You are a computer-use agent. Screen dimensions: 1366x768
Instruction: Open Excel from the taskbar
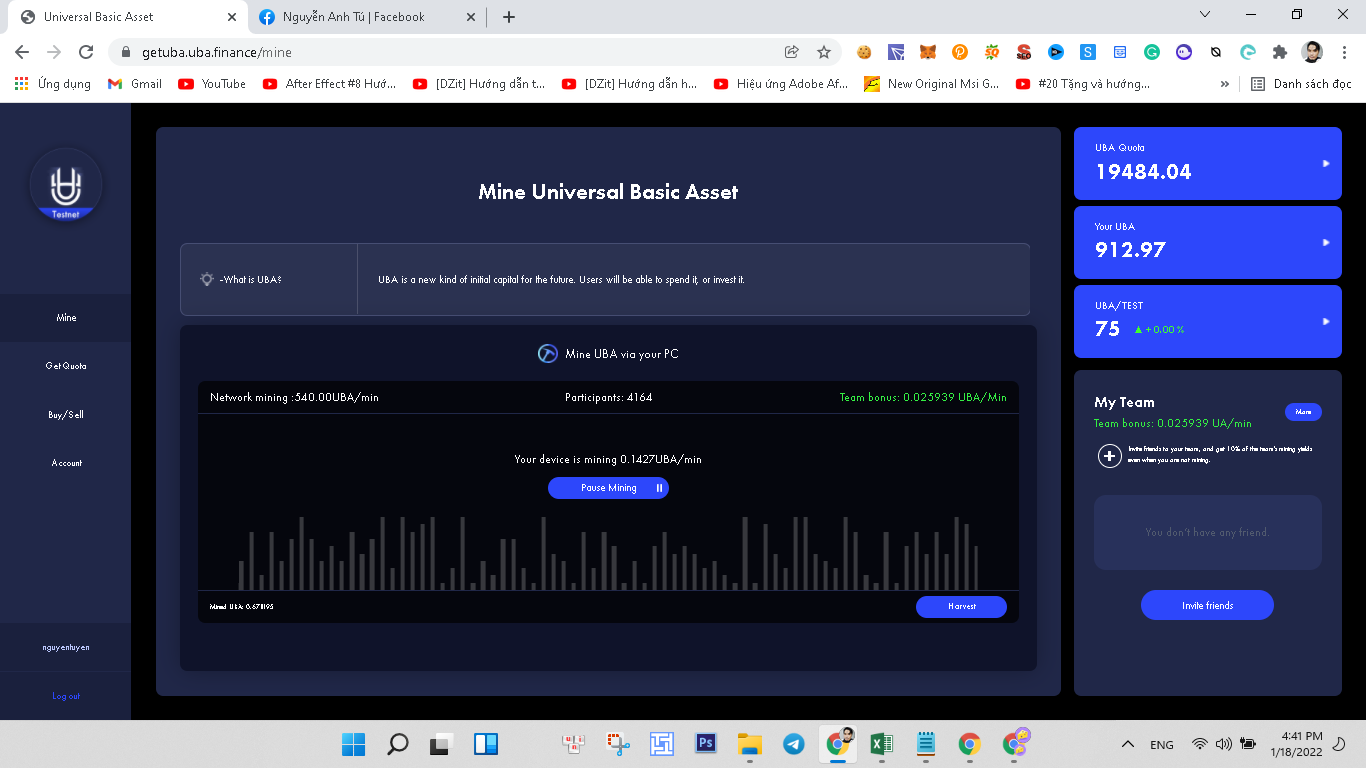(x=882, y=743)
